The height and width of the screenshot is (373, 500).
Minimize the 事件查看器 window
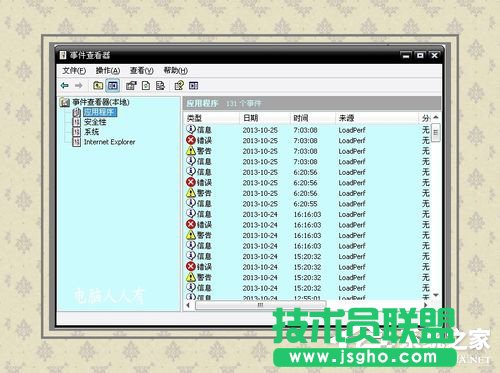406,55
